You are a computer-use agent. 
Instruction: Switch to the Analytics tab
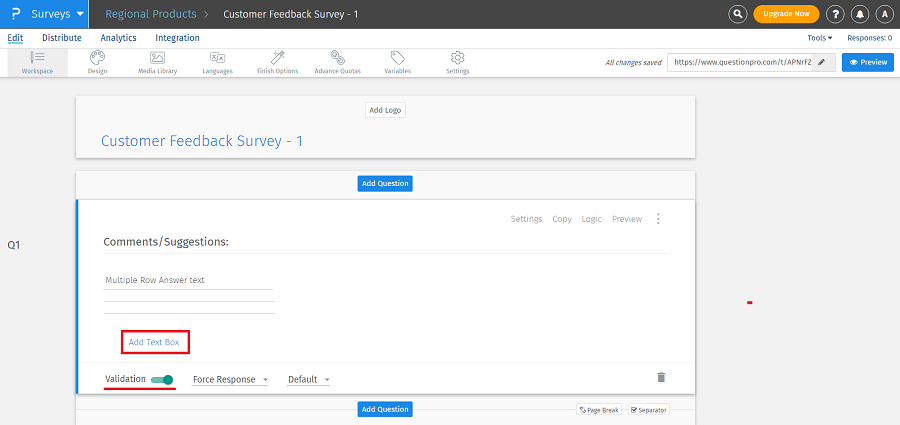(118, 38)
